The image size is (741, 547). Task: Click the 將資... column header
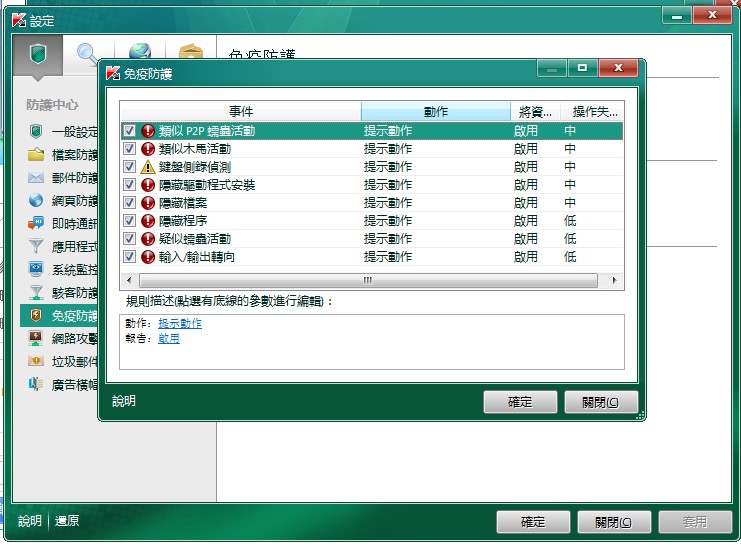click(535, 112)
